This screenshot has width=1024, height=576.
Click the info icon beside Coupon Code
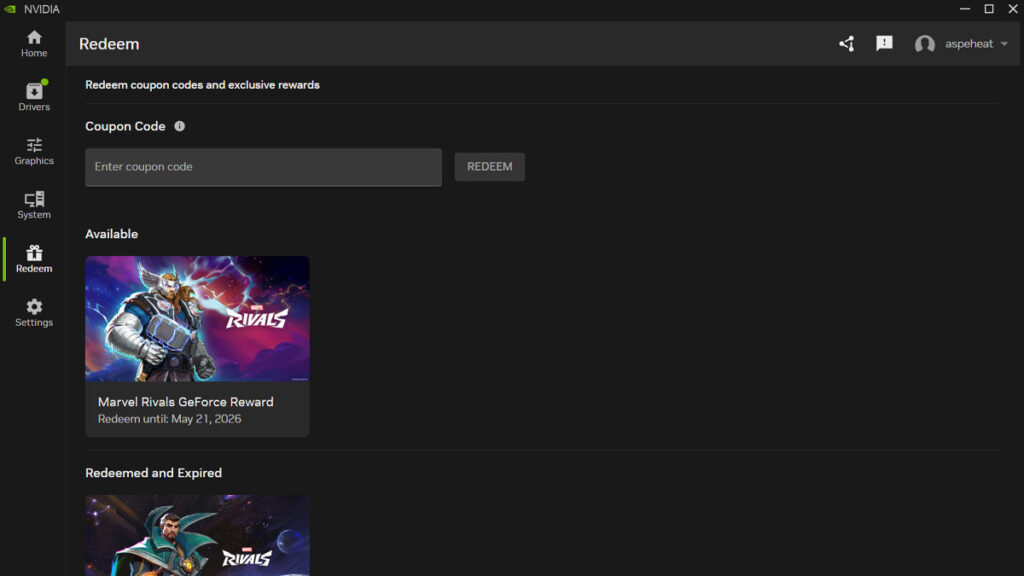180,126
